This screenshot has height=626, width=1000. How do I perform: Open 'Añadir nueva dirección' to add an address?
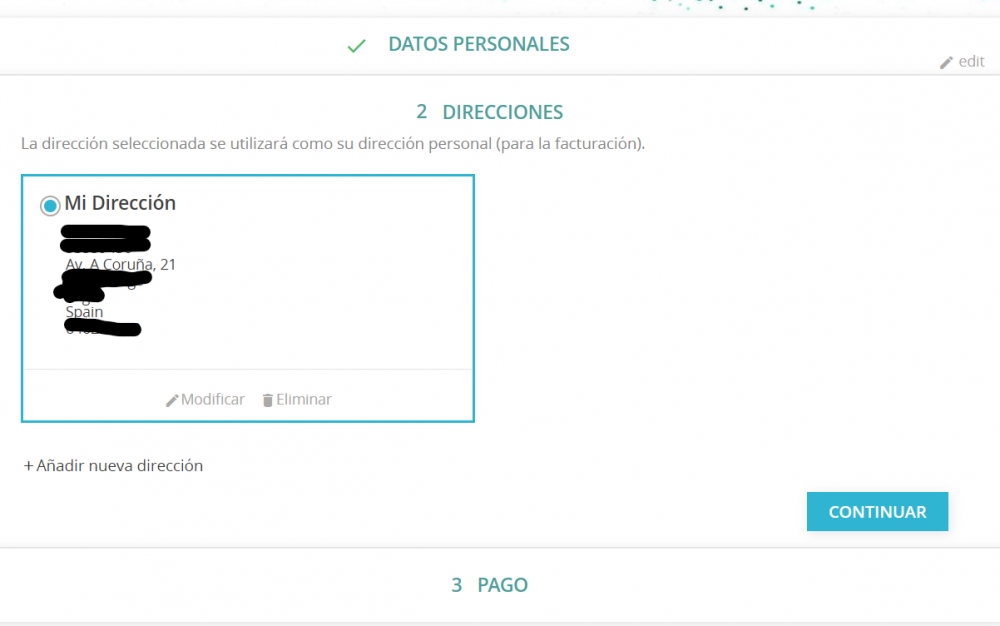112,465
